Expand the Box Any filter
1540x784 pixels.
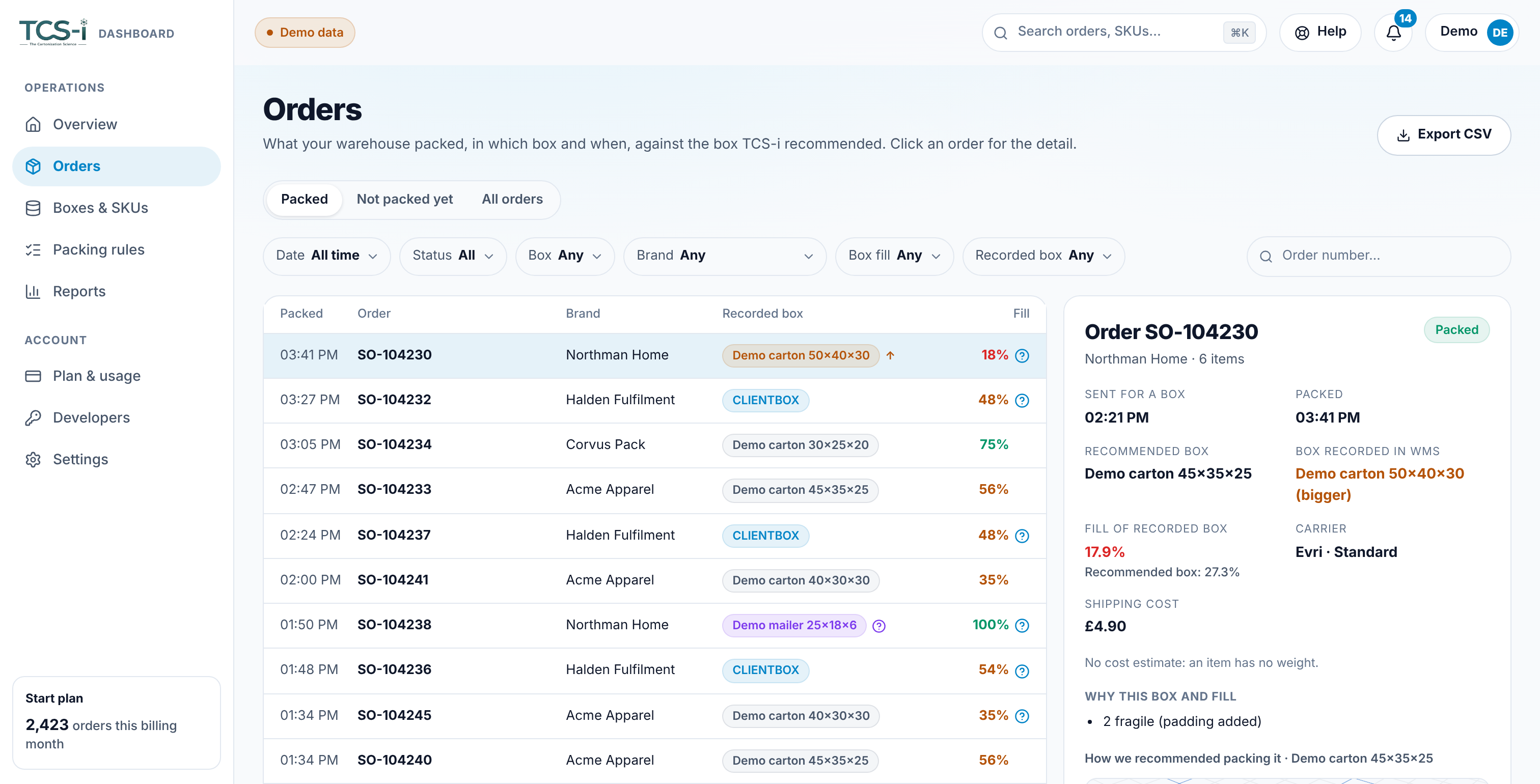click(564, 256)
